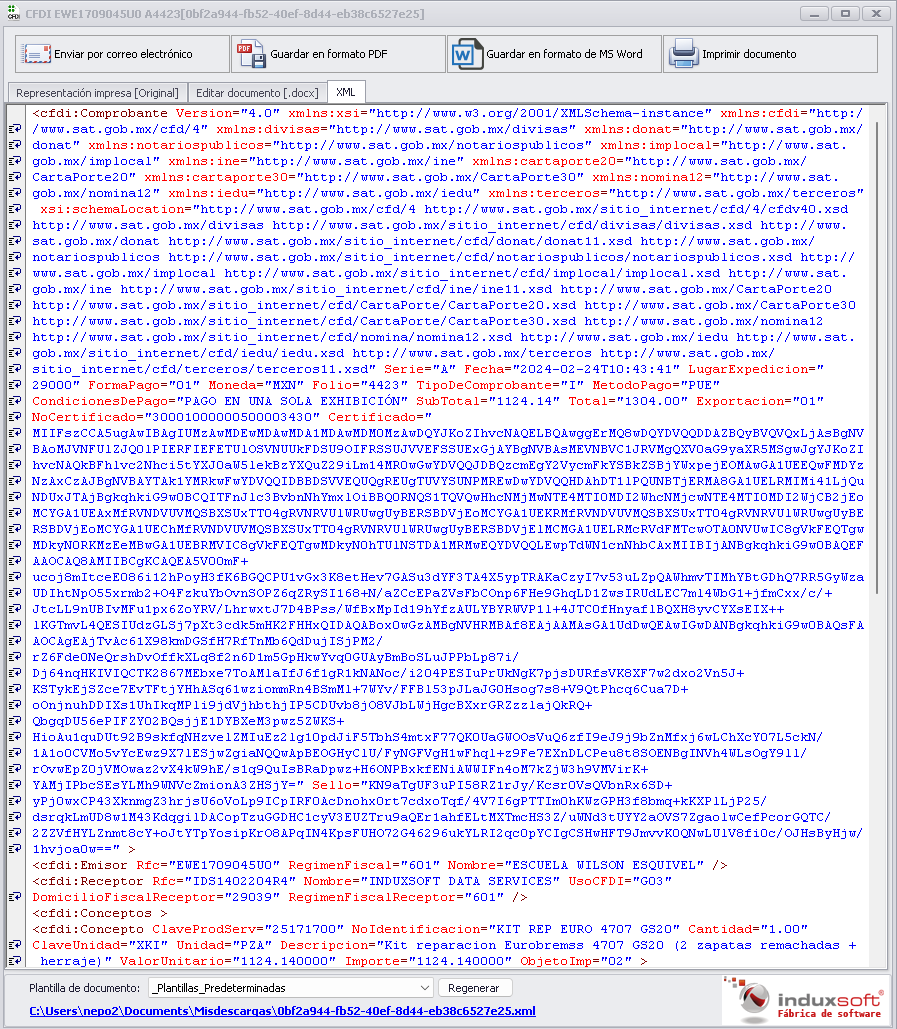Click the envelope icon to send by email
897x1029 pixels.
tap(36, 54)
